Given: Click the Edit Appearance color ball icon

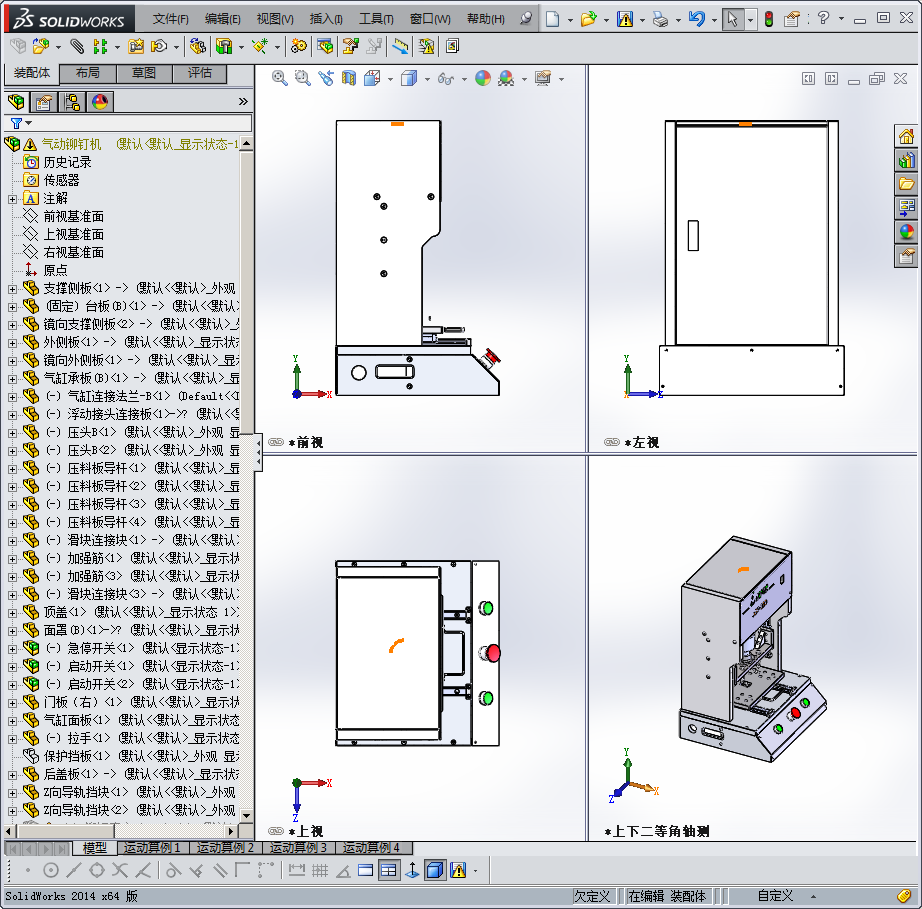Looking at the screenshot, I should [483, 78].
